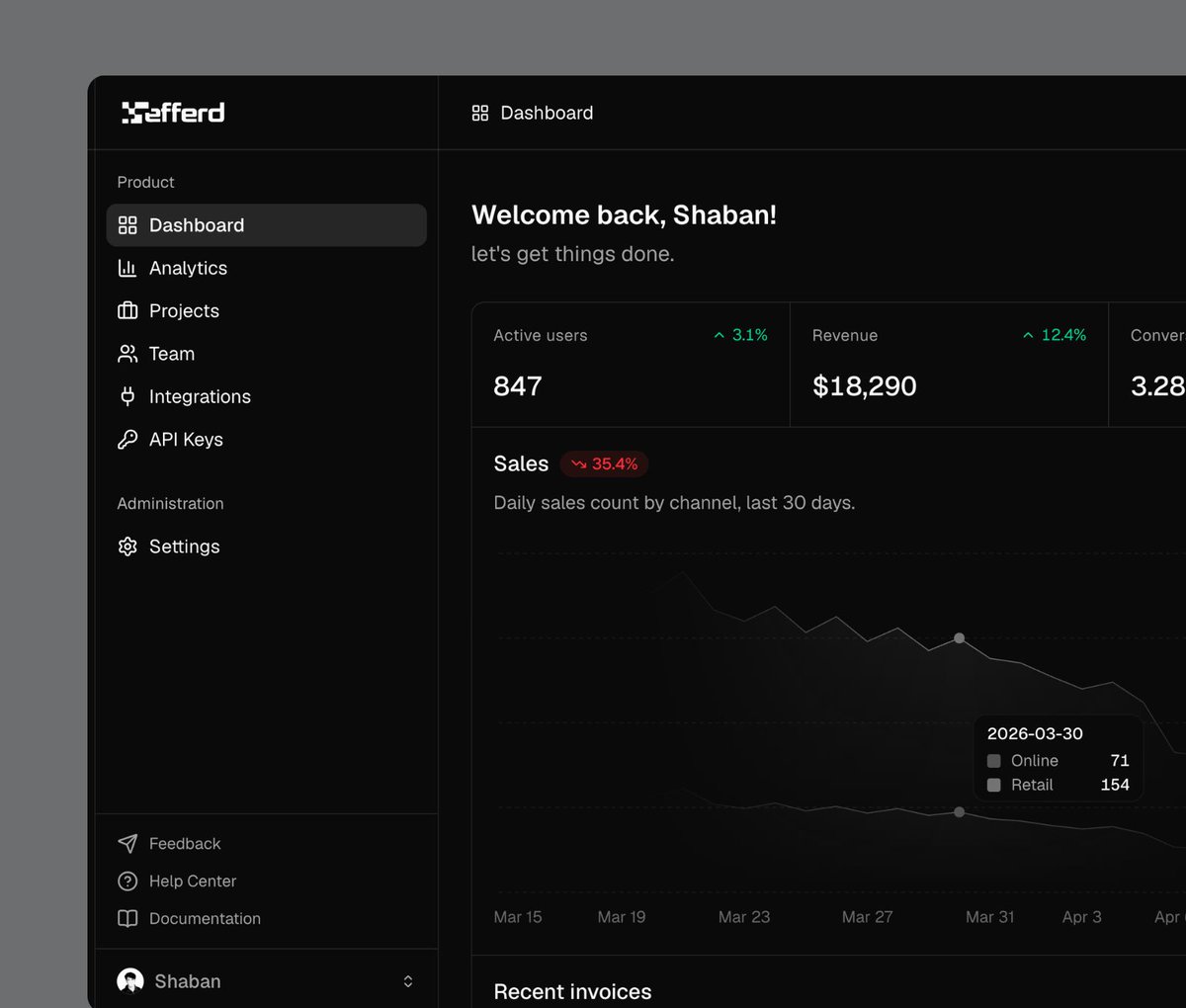Click the up arrow beside 12.4%

tap(1028, 336)
